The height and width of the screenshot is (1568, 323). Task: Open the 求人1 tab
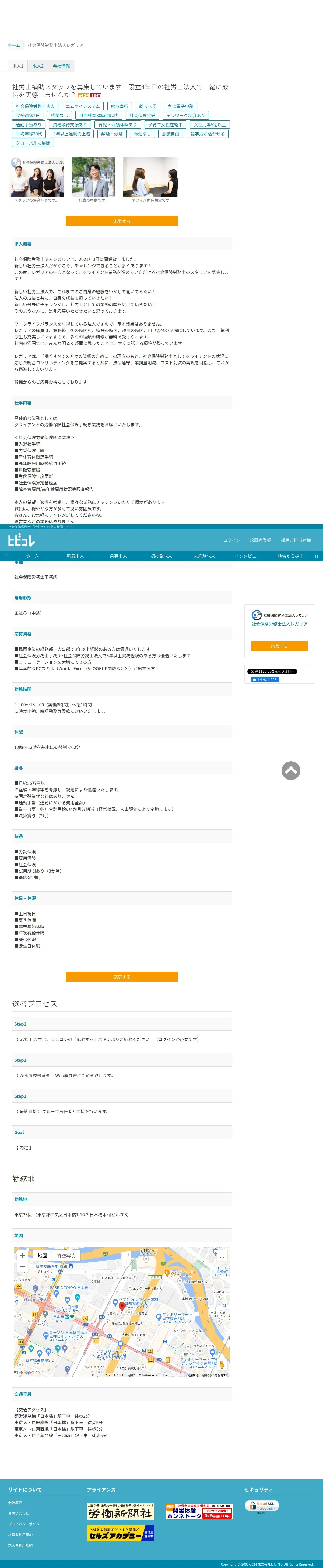click(x=18, y=66)
